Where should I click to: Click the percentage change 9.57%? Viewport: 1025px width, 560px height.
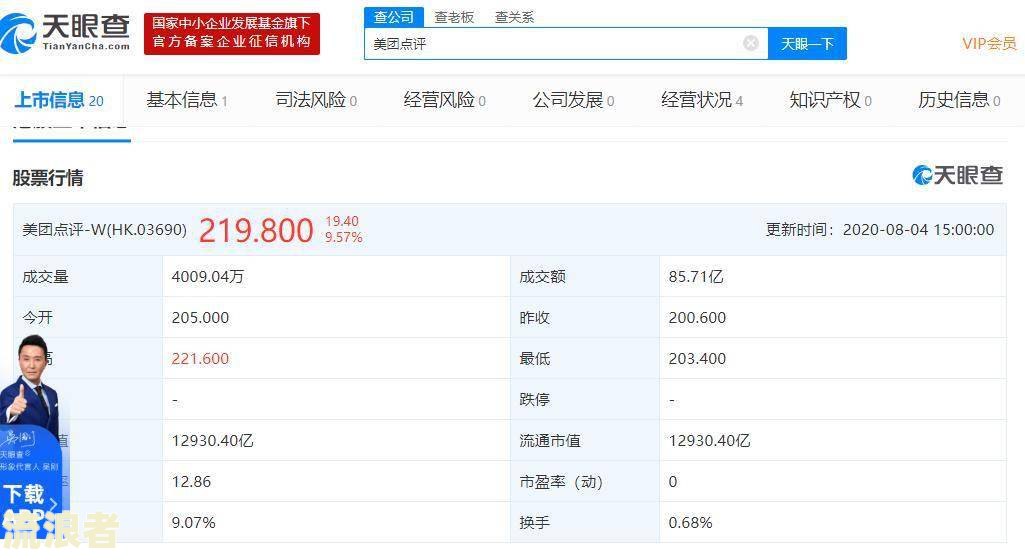[x=344, y=237]
